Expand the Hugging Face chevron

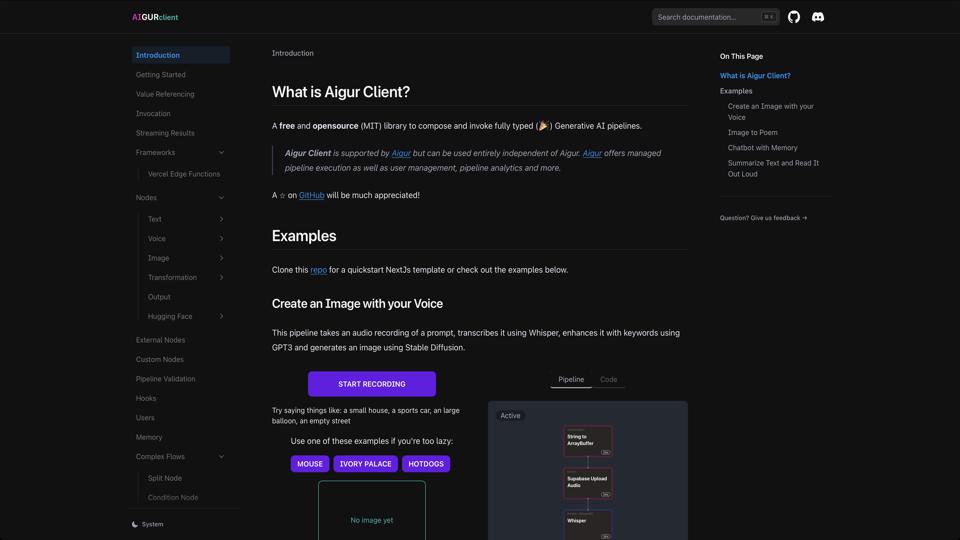click(221, 316)
